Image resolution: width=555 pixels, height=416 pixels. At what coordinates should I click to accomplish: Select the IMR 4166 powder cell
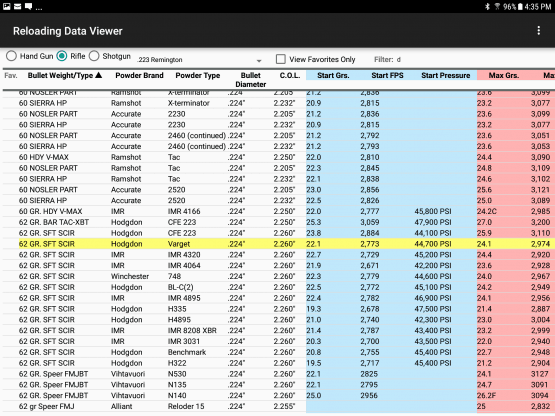point(184,211)
